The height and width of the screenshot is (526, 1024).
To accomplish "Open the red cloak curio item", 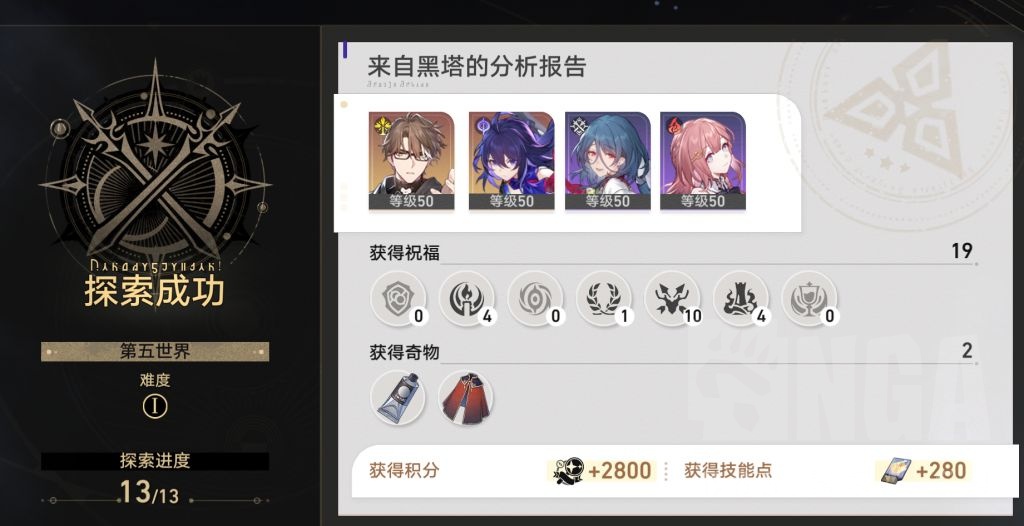I will click(466, 397).
